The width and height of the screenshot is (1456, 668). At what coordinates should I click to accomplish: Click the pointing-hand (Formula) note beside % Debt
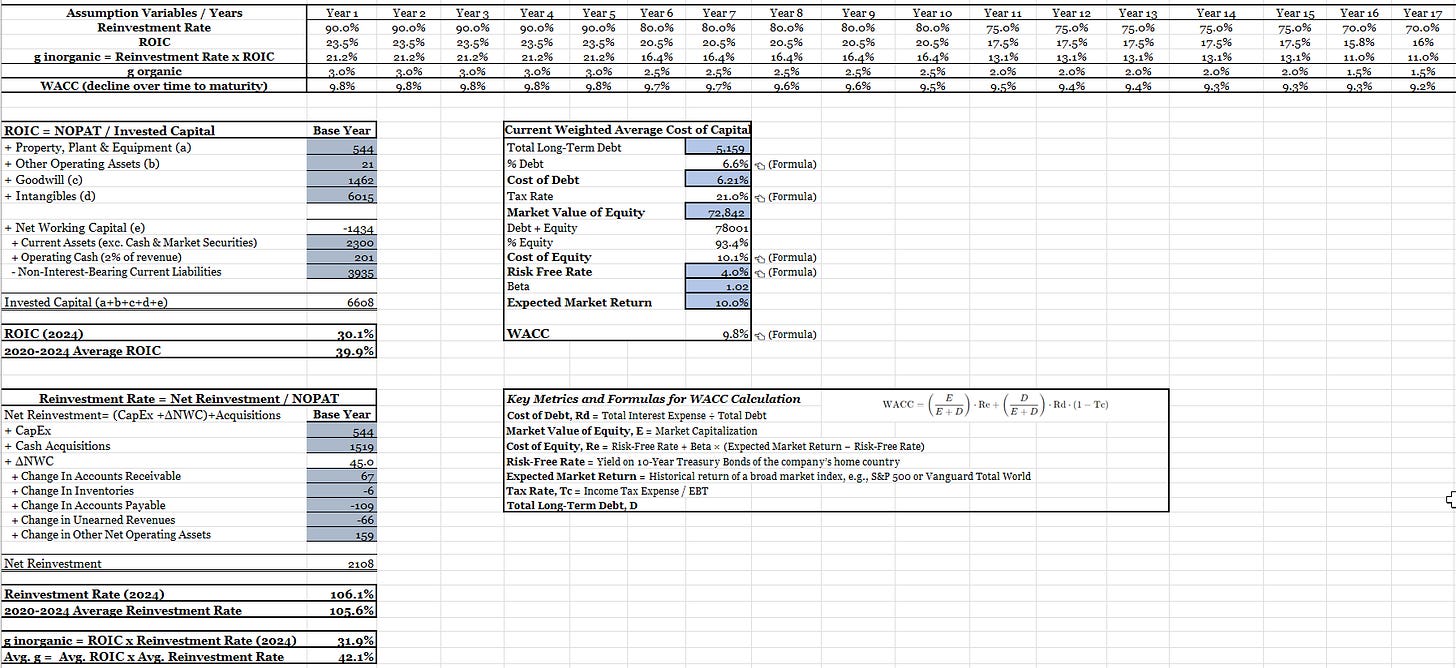tap(785, 164)
